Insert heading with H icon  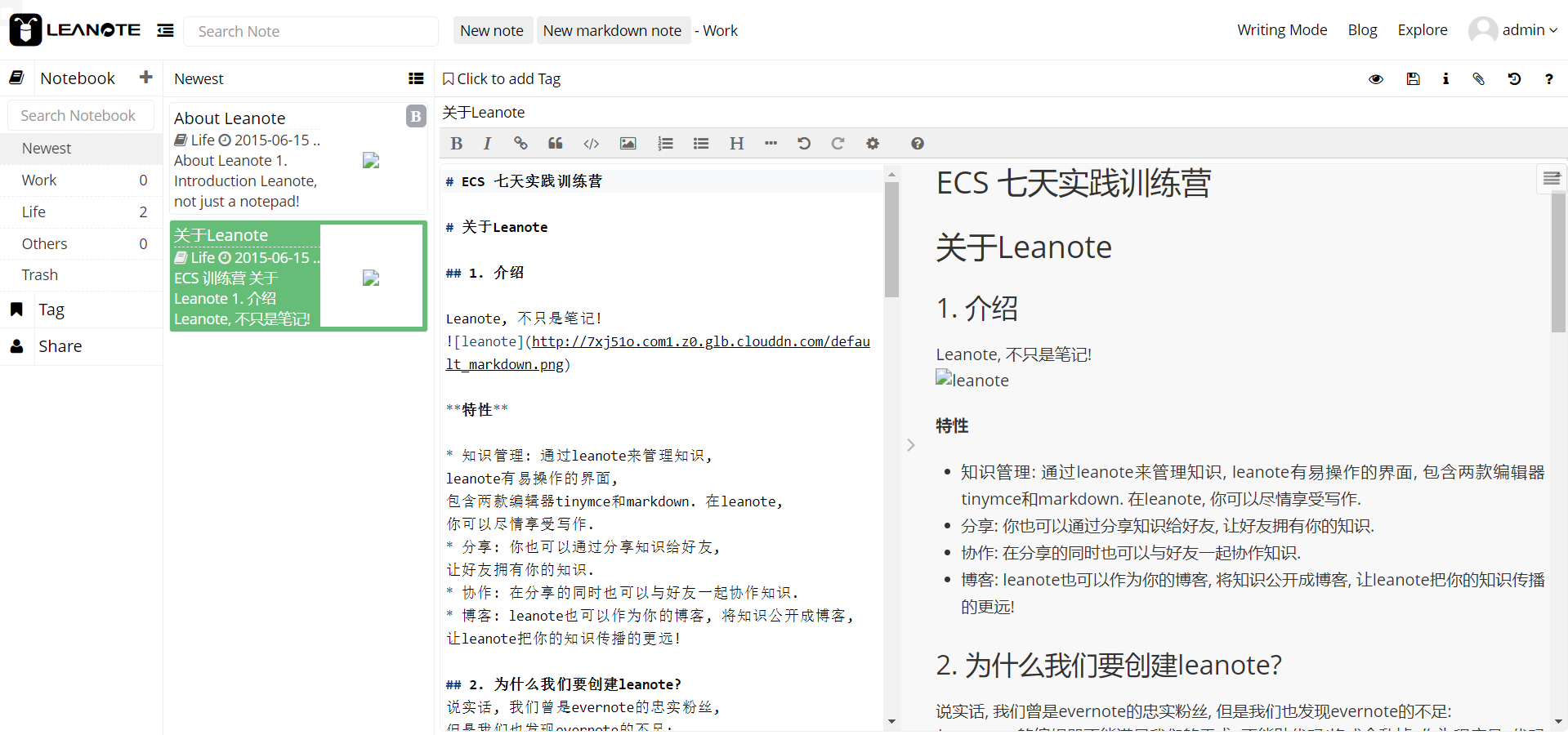(737, 144)
